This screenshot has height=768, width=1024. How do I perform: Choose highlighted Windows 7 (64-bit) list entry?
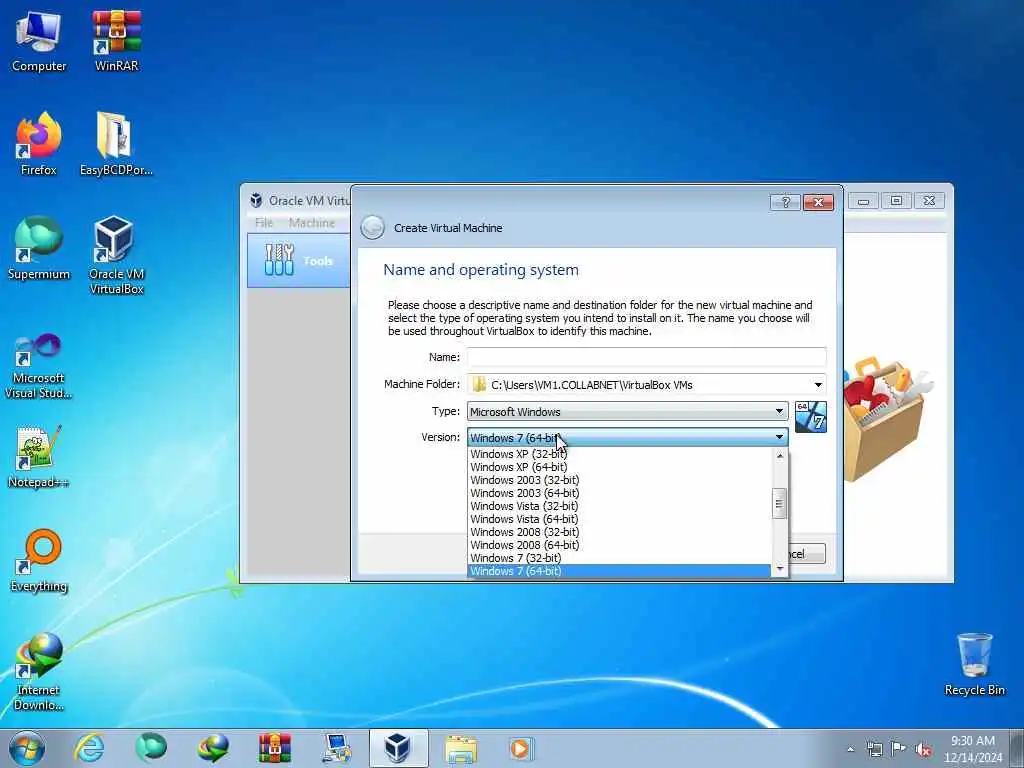click(x=619, y=571)
